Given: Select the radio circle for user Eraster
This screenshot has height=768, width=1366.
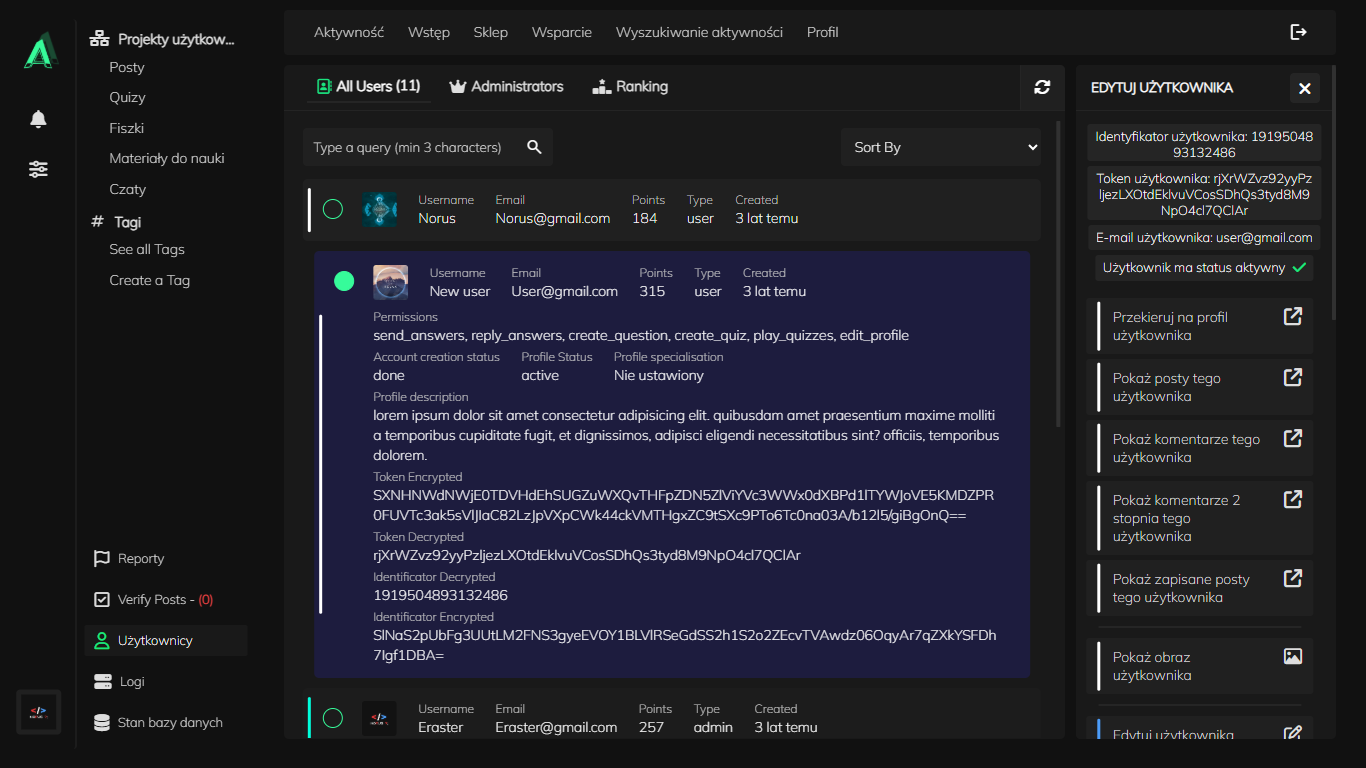Looking at the screenshot, I should (x=333, y=718).
